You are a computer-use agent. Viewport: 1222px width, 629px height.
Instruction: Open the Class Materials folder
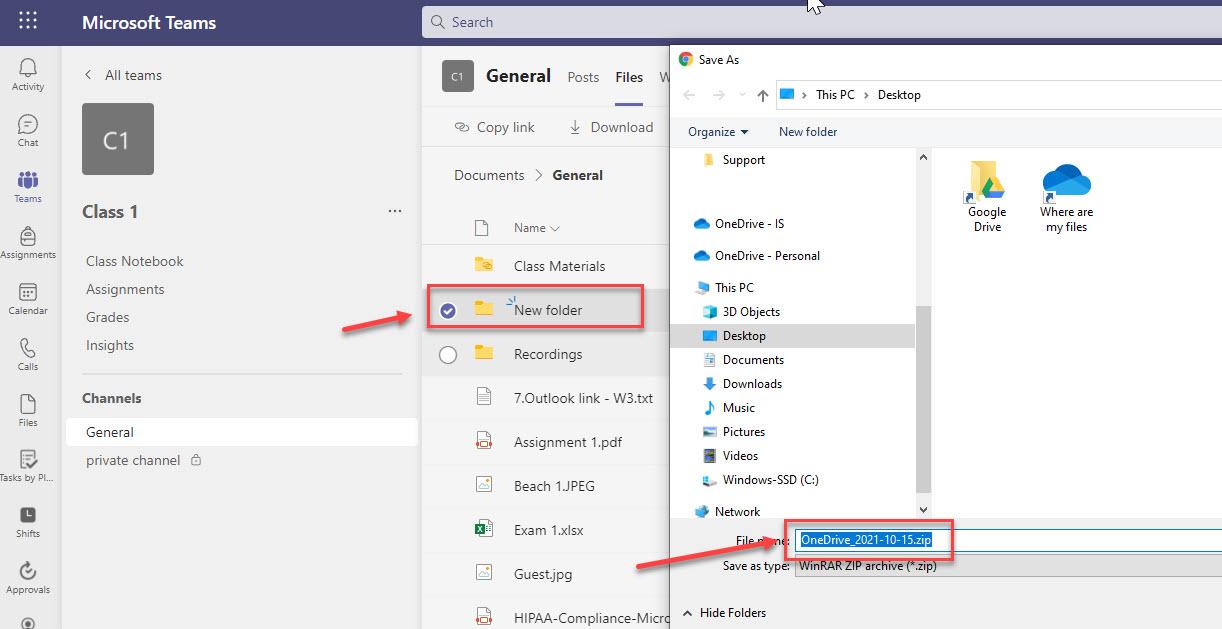(560, 266)
